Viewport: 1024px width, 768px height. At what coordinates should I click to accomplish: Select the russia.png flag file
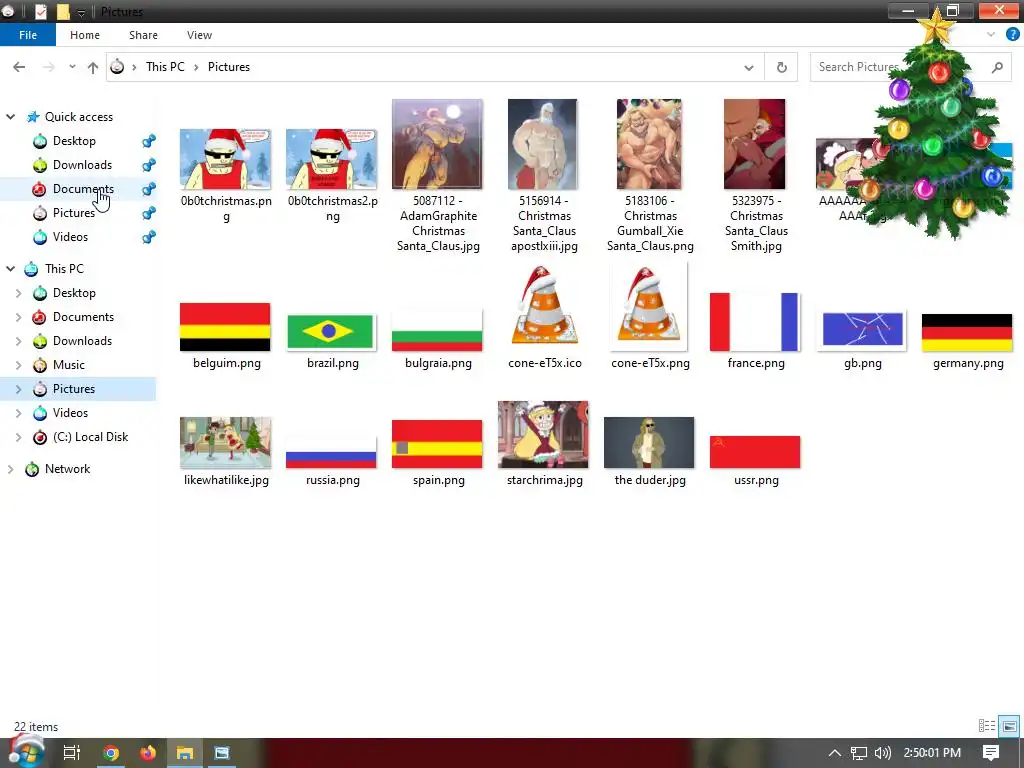[x=332, y=451]
